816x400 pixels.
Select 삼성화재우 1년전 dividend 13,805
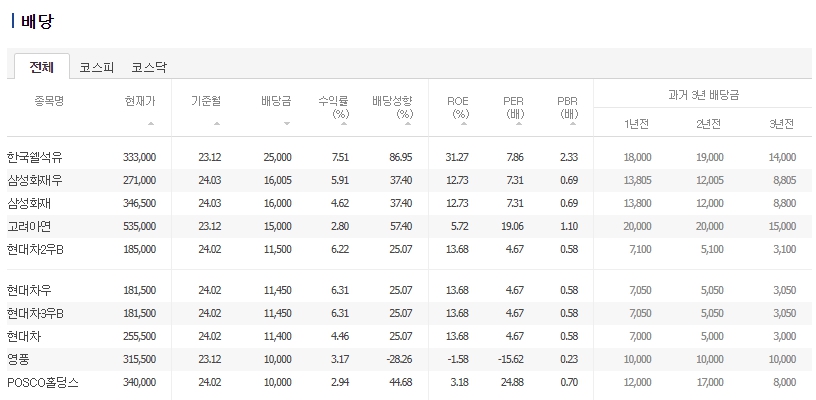(x=637, y=180)
